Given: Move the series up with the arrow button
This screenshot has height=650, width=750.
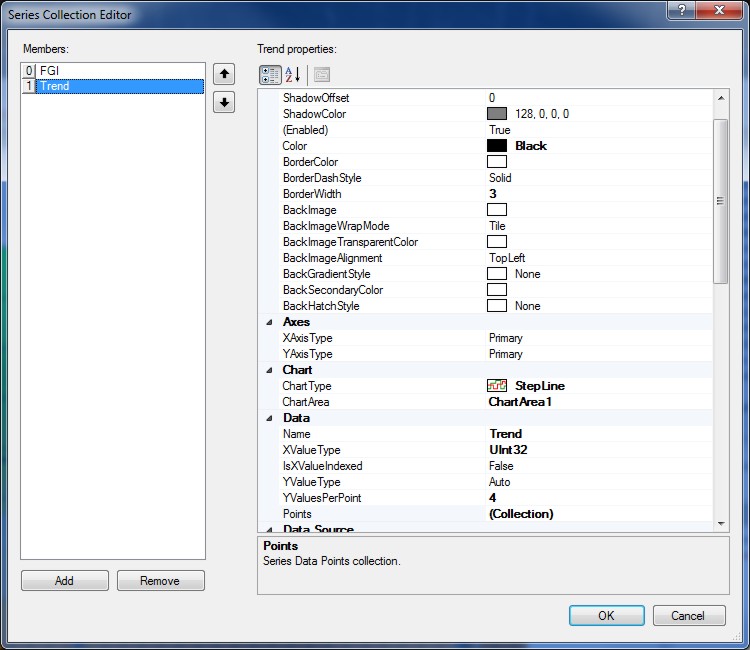Looking at the screenshot, I should (225, 74).
